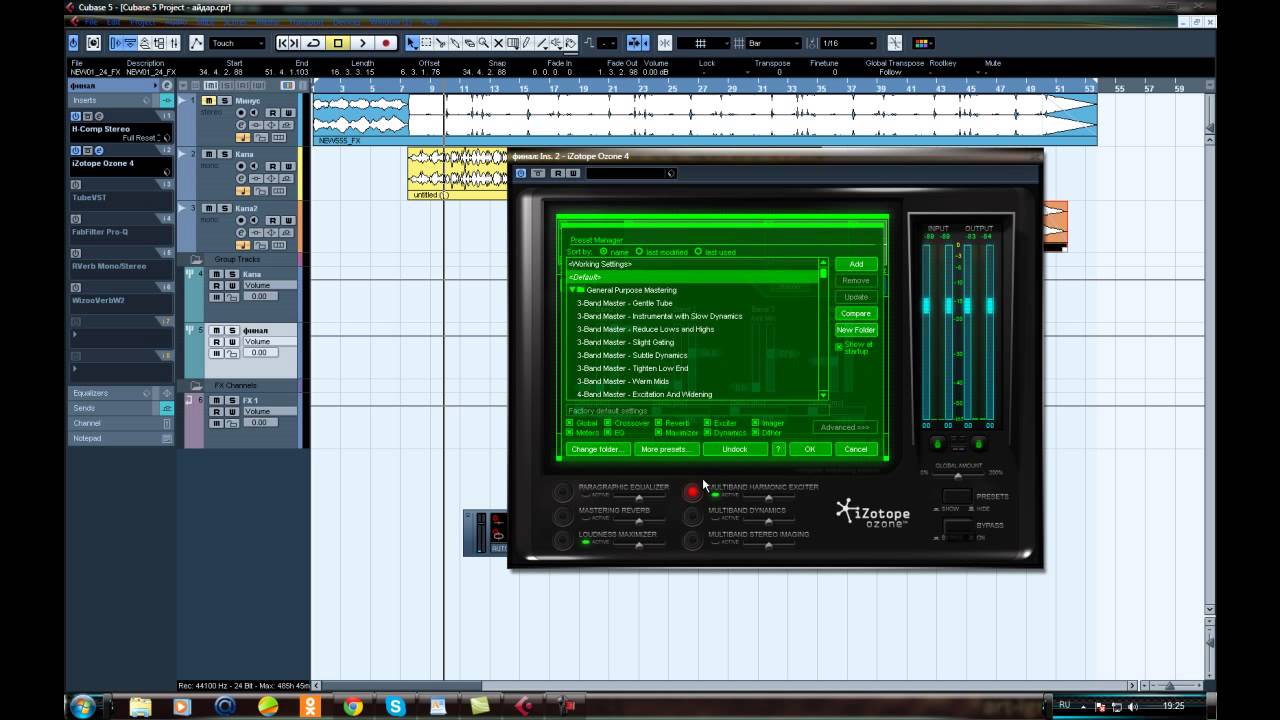Screen dimensions: 1280x720
Task: Open the 1/16 quantize dropdown
Action: click(848, 43)
